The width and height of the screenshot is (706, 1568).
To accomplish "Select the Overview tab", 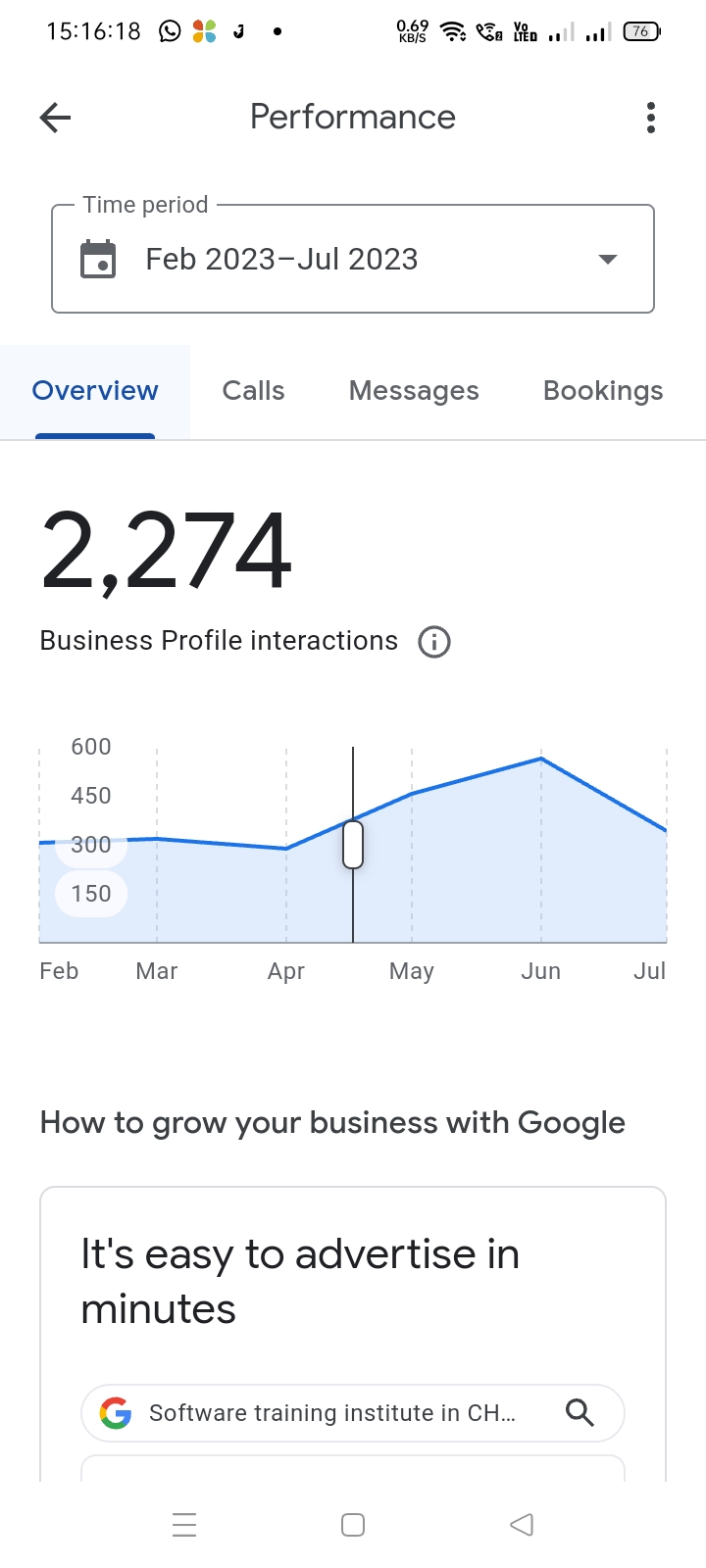I will point(95,391).
